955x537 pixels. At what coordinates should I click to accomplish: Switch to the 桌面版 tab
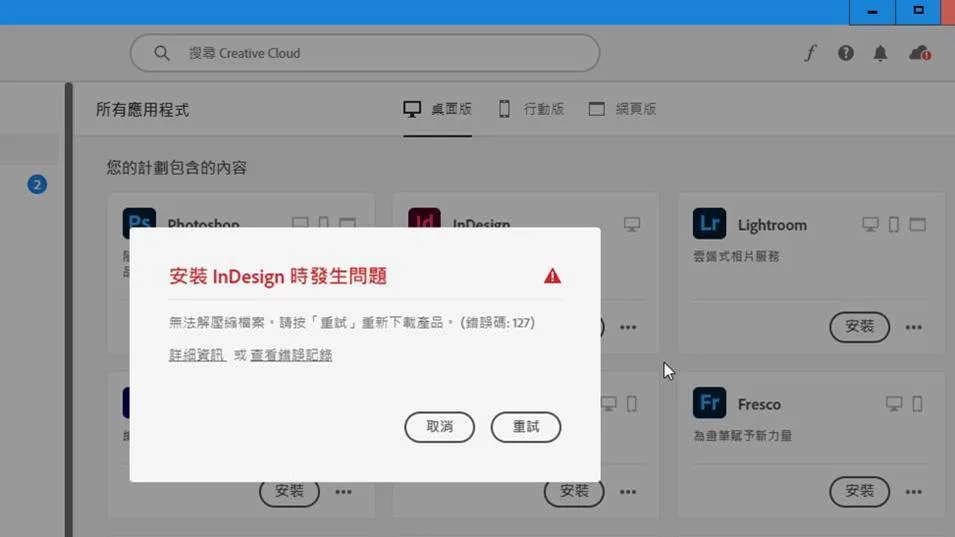437,110
